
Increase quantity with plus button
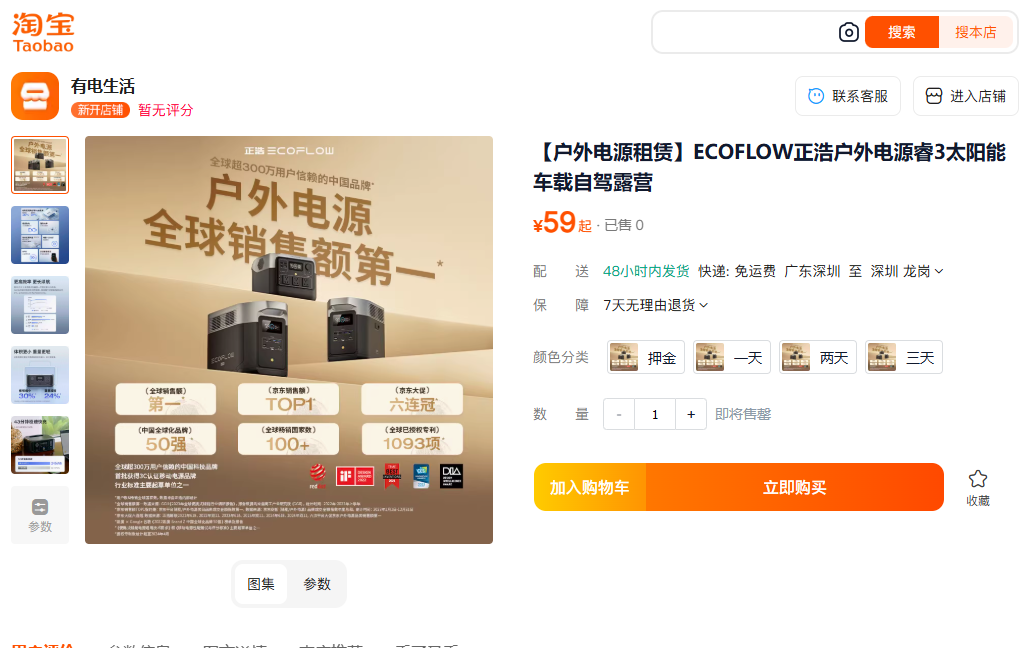690,414
